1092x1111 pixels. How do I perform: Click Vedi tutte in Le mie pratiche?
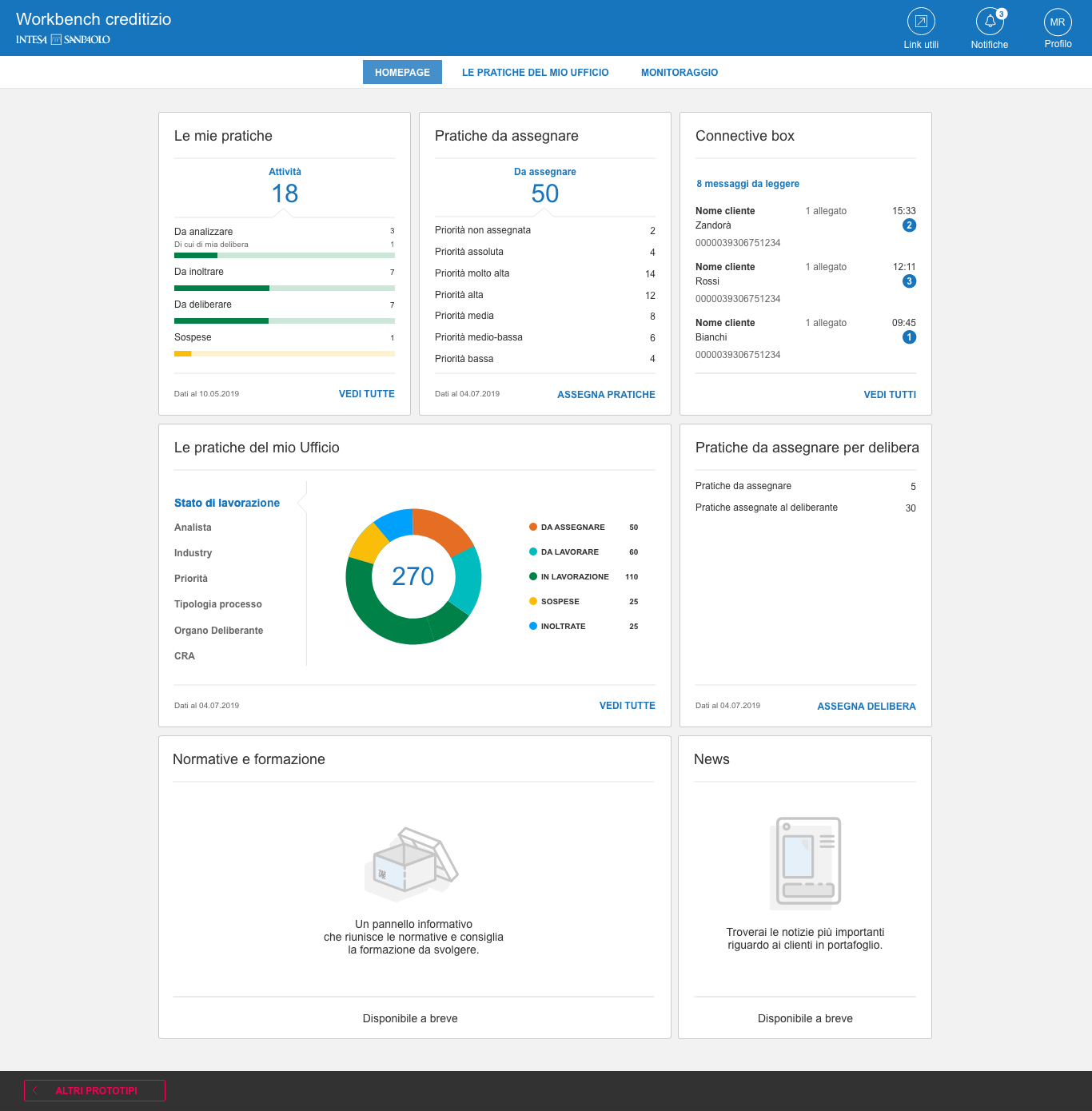pyautogui.click(x=367, y=394)
